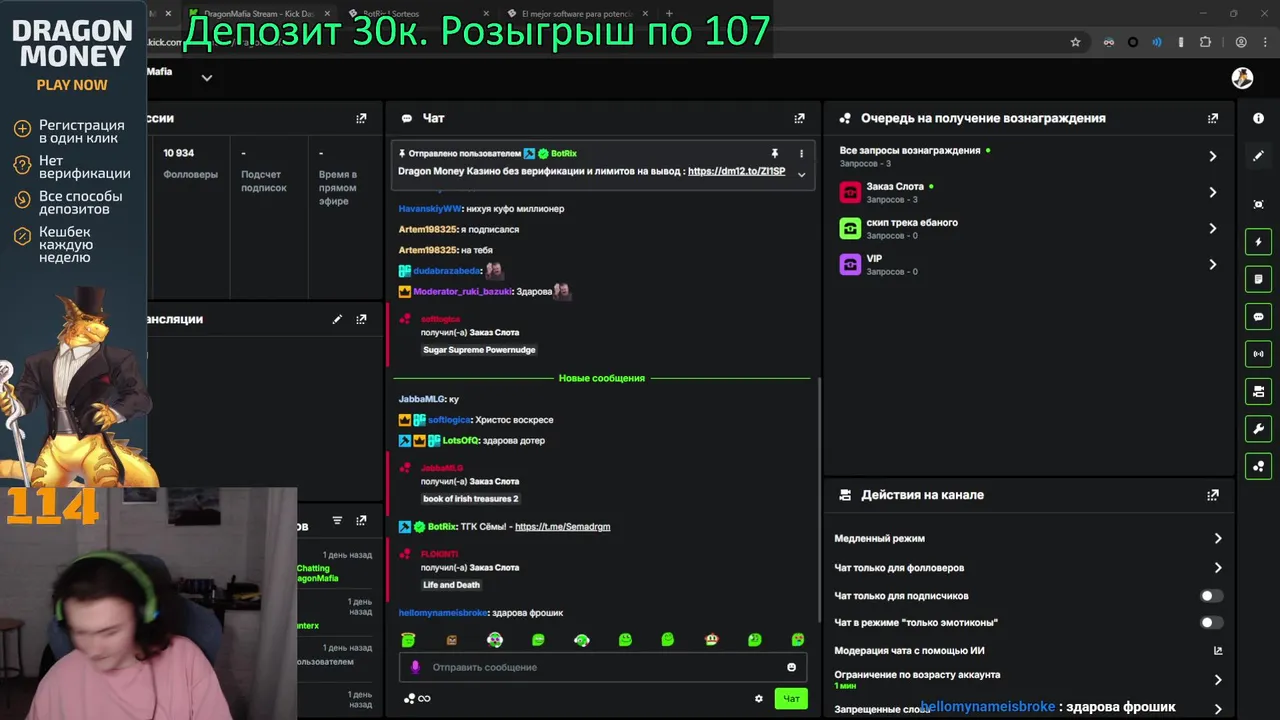Click hellomynameisbroke username in chat
The width and height of the screenshot is (1280, 720).
[443, 613]
